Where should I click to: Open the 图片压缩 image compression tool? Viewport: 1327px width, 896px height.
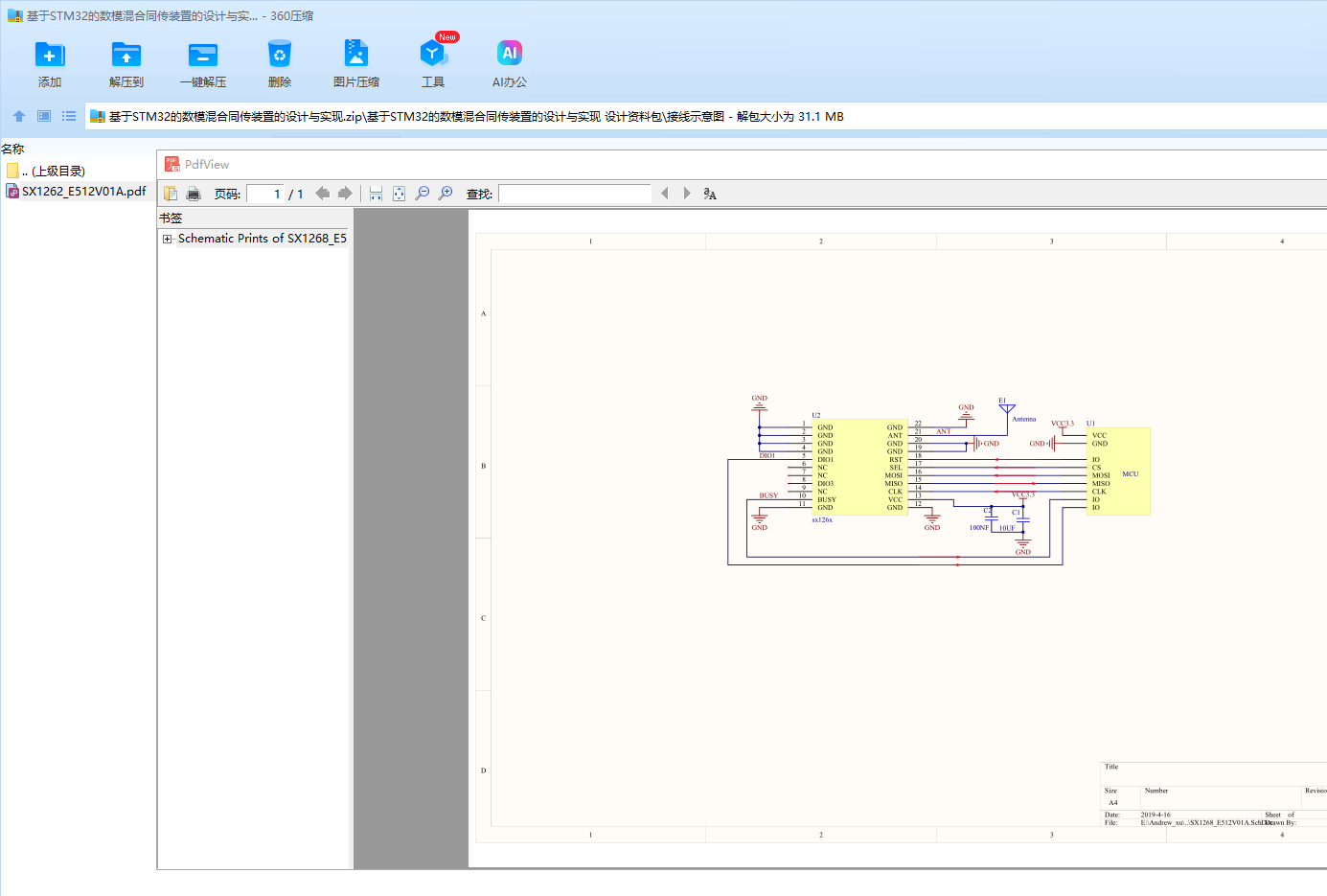355,55
